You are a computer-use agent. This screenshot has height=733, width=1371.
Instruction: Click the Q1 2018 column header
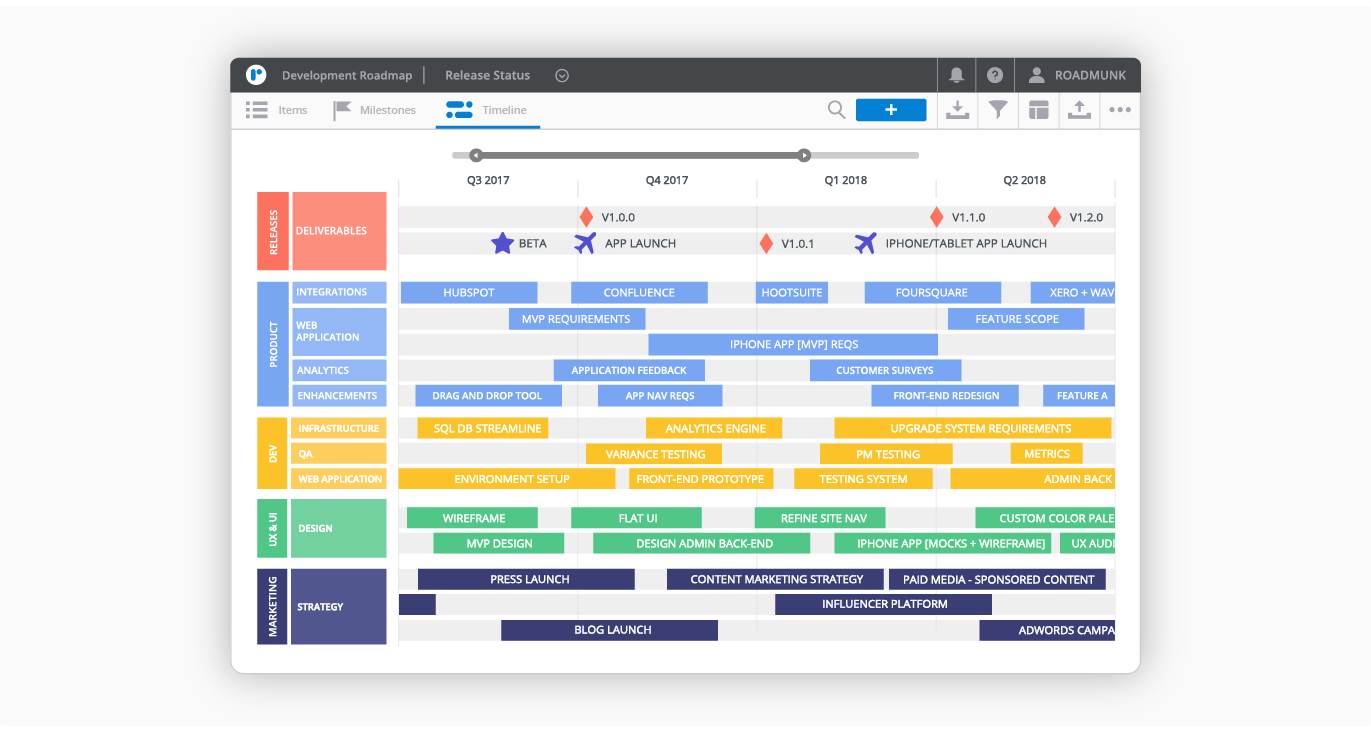pyautogui.click(x=846, y=181)
